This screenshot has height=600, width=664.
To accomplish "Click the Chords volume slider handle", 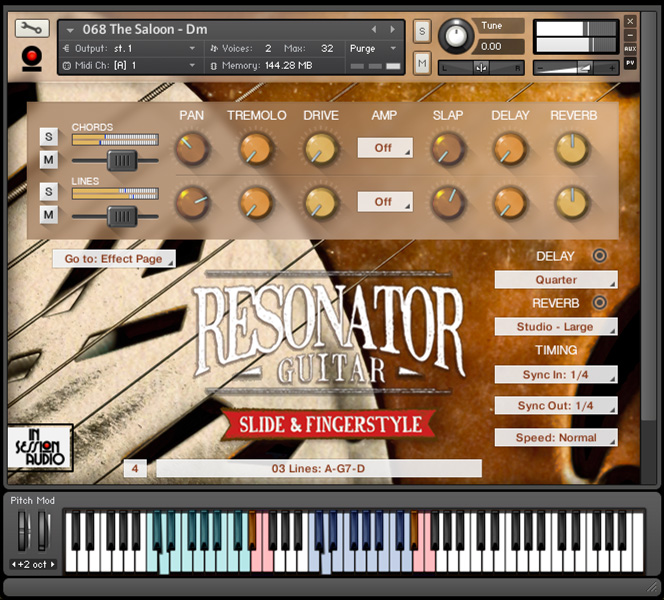I will tap(122, 160).
